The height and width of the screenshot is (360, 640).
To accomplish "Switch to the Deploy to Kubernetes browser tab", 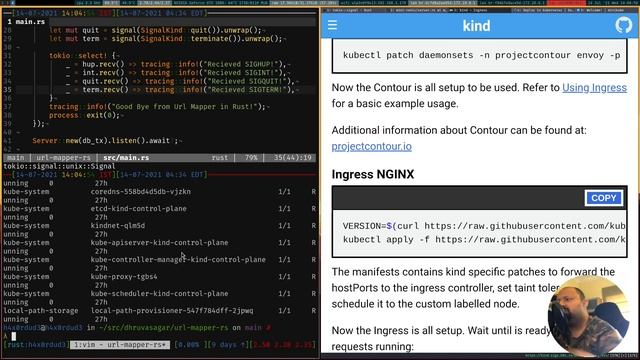I will coord(543,10).
